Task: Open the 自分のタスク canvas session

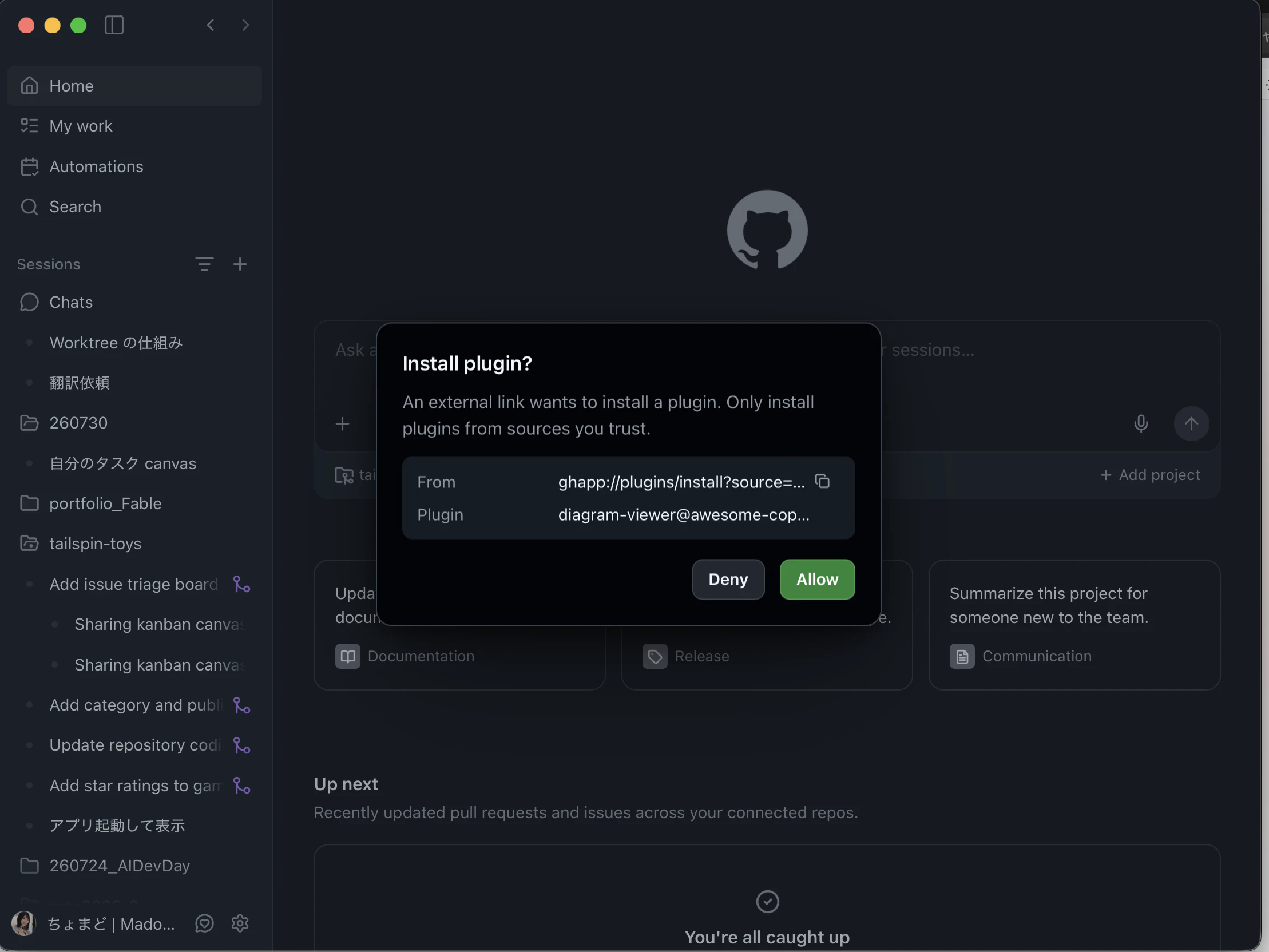Action: [x=134, y=463]
